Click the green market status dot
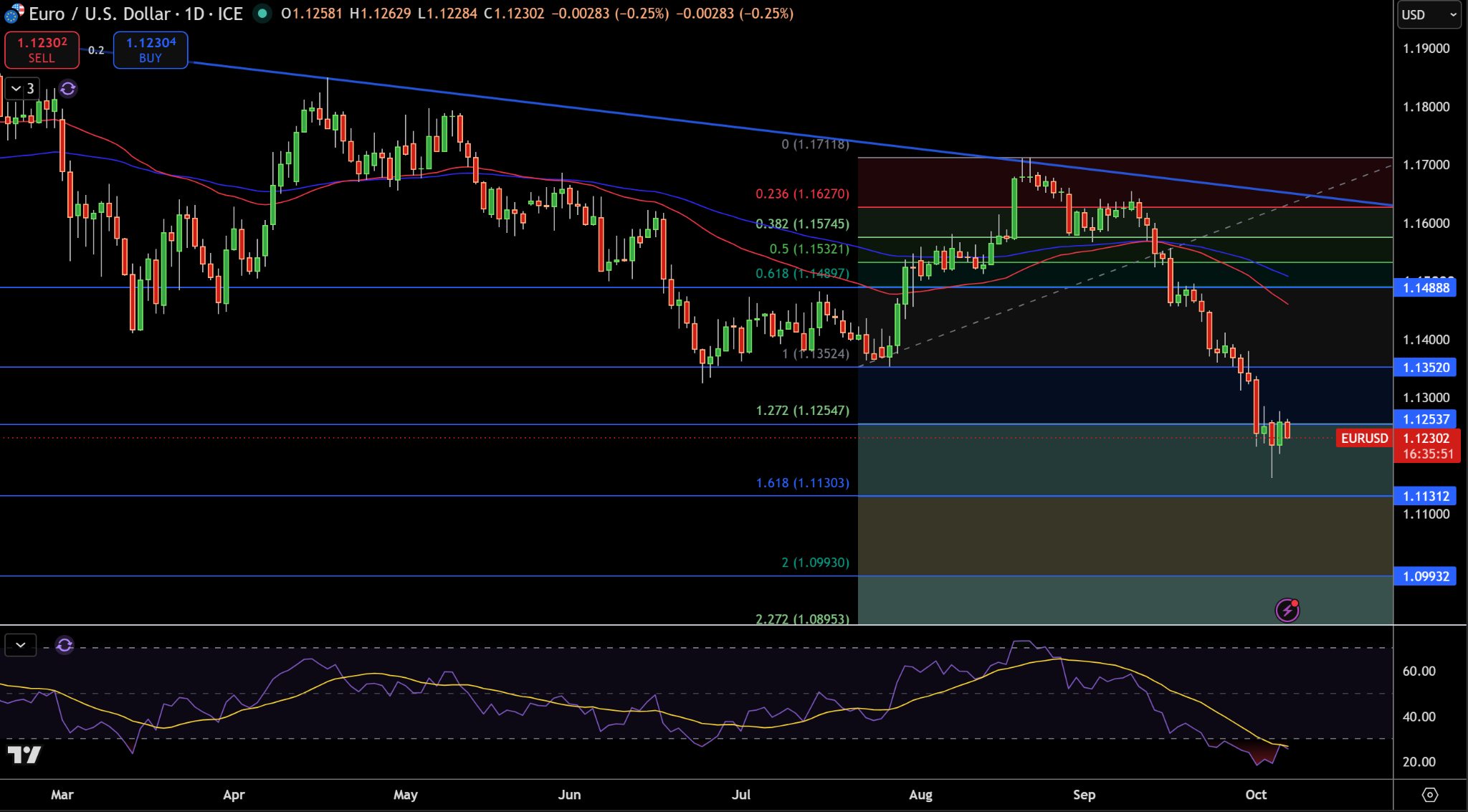The width and height of the screenshot is (1468, 812). click(x=262, y=14)
